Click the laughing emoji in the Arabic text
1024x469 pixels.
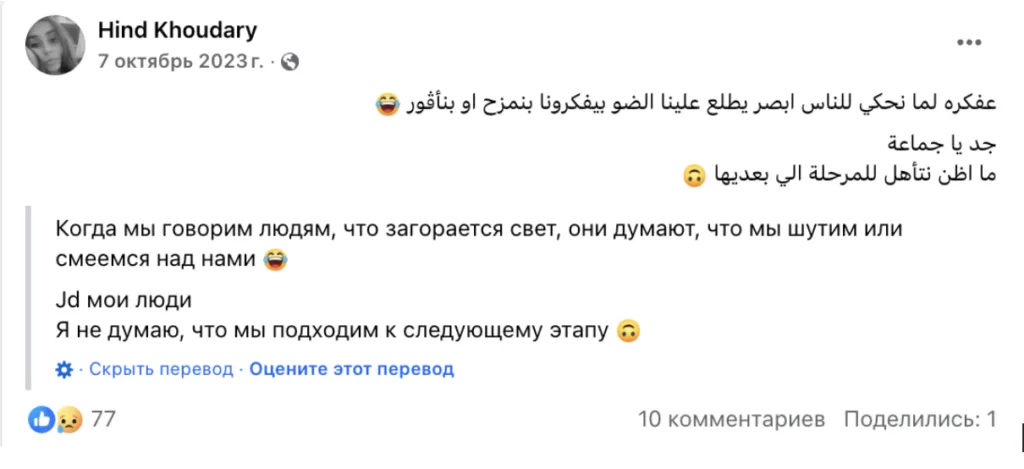[384, 104]
